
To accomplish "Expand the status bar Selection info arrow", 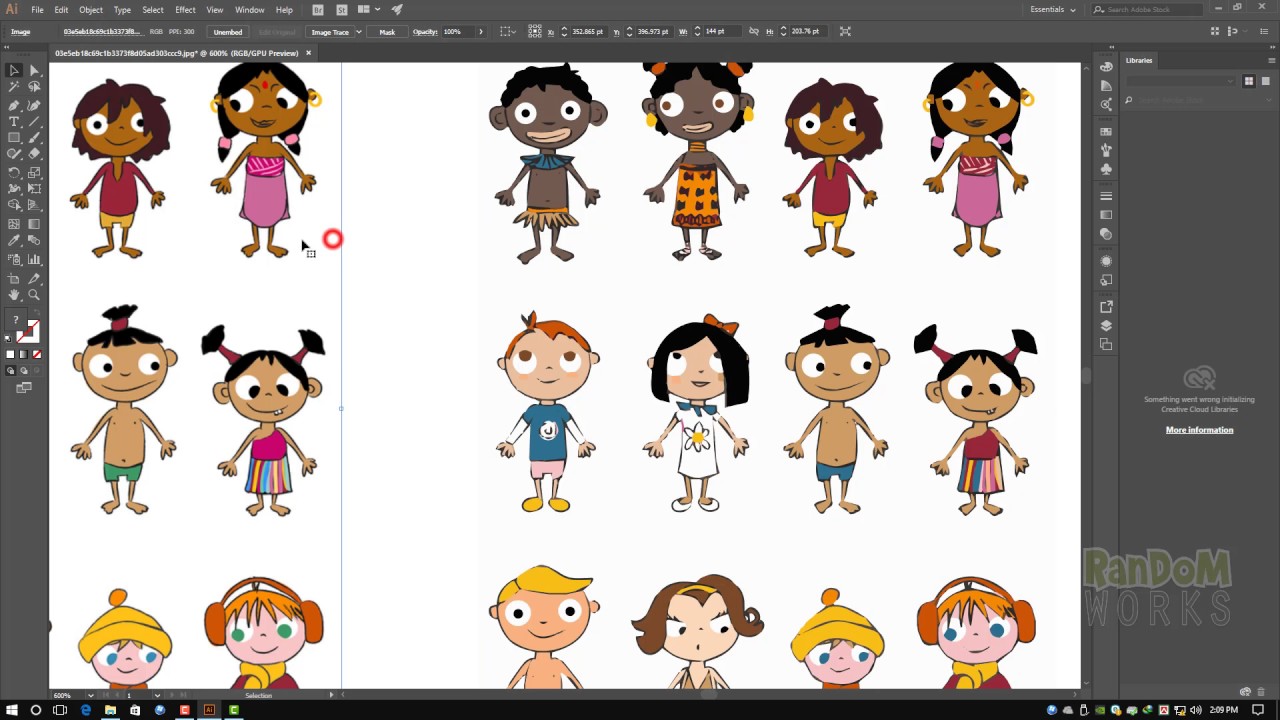I will 331,695.
